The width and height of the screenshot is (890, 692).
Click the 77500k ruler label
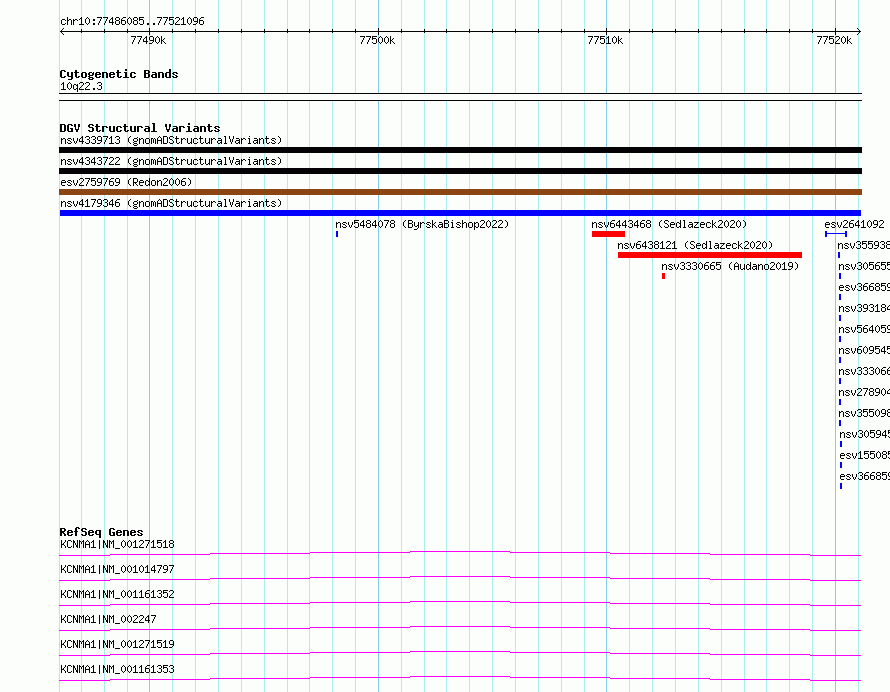coord(377,40)
